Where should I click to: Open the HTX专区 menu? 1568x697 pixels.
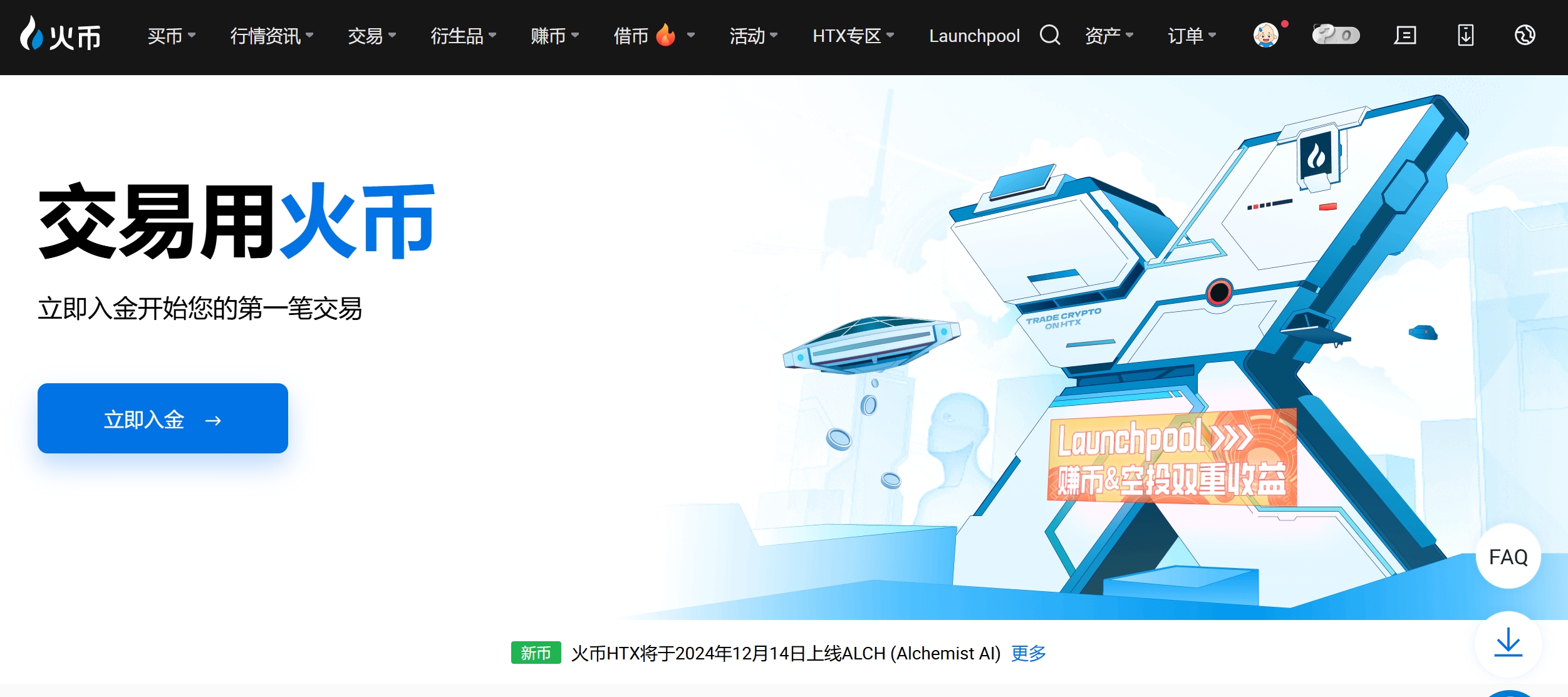point(853,36)
